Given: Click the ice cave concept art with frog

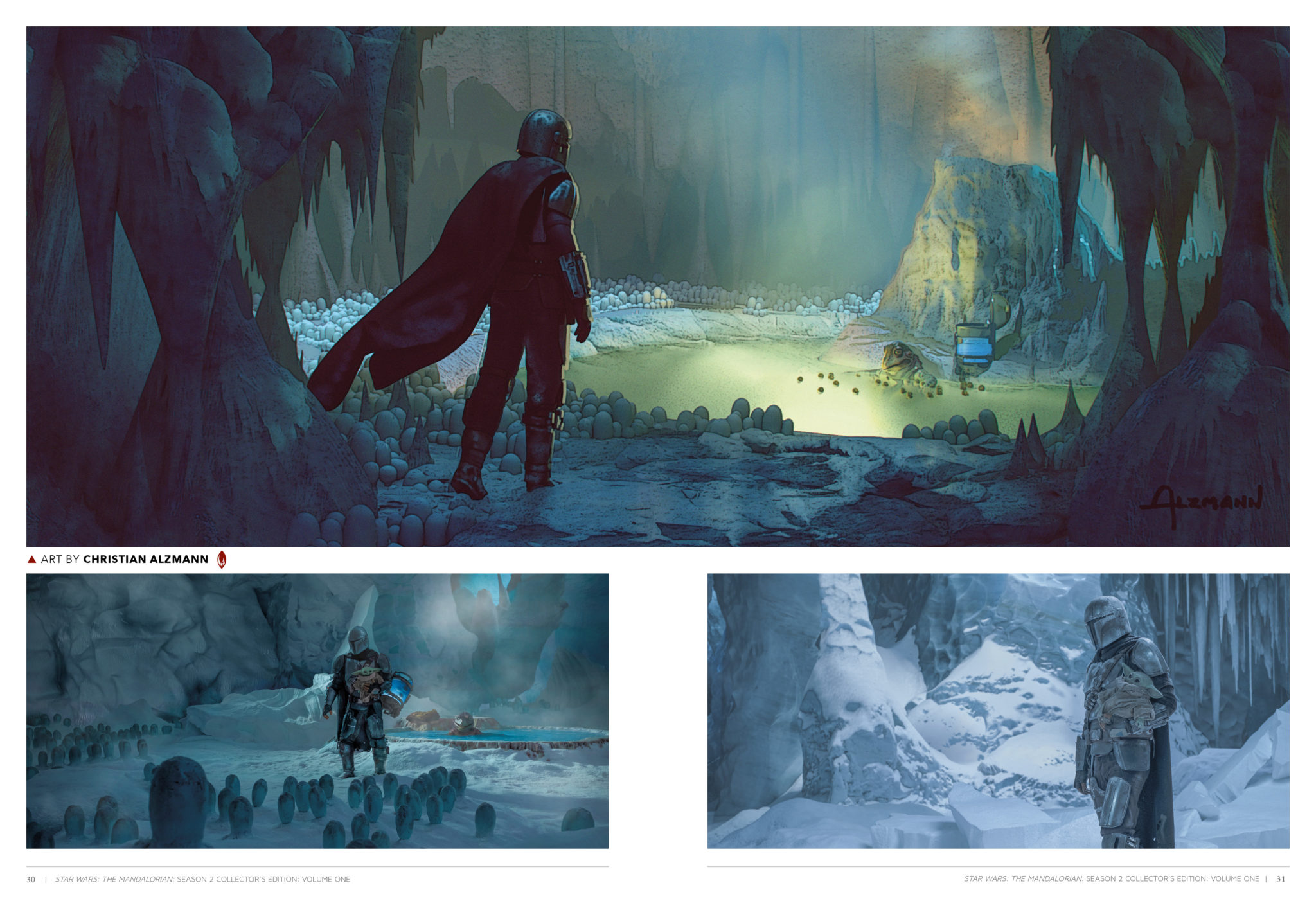Looking at the screenshot, I should 317,711.
